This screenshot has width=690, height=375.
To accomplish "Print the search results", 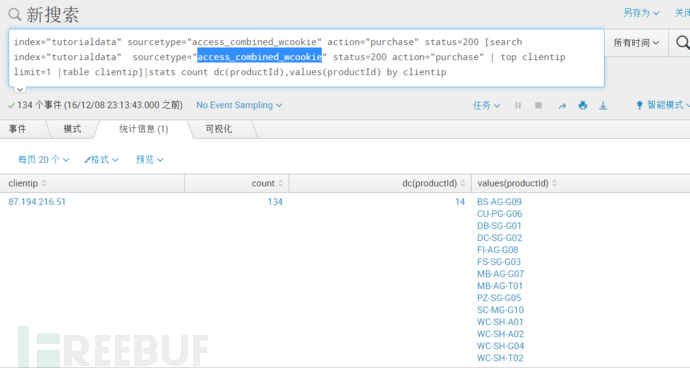I will click(x=583, y=105).
